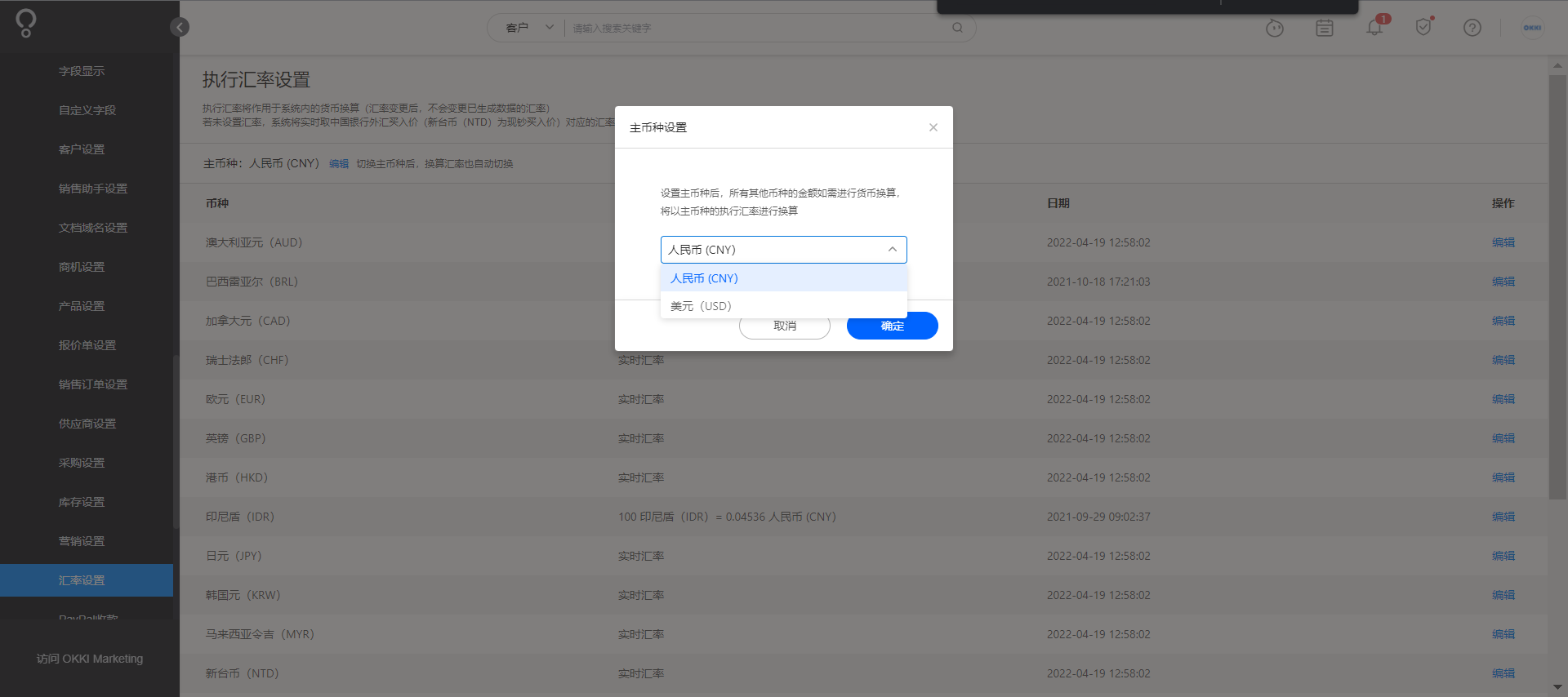This screenshot has width=1568, height=697.
Task: Click the 操作 column header
Action: [1503, 203]
